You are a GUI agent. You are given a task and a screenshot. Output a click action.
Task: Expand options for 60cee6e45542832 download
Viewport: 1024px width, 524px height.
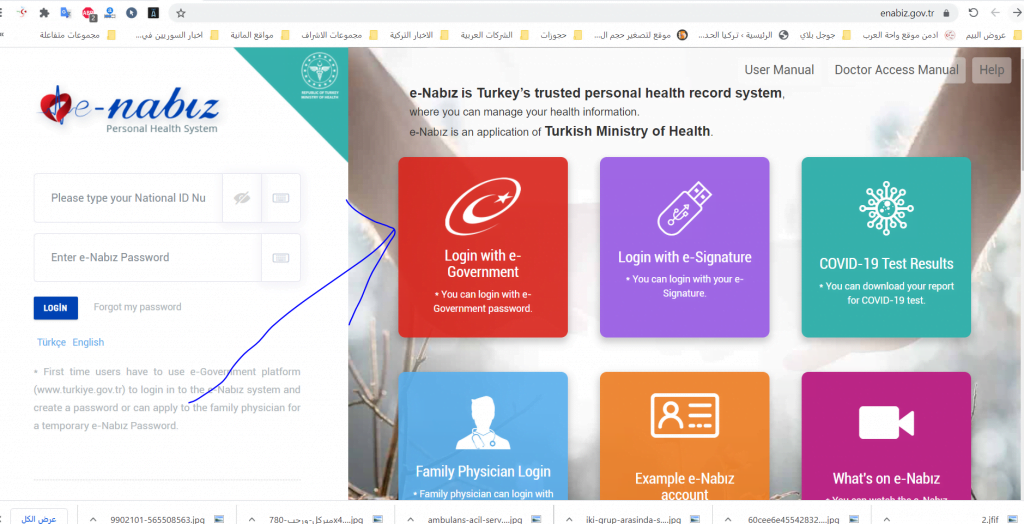(x=729, y=519)
